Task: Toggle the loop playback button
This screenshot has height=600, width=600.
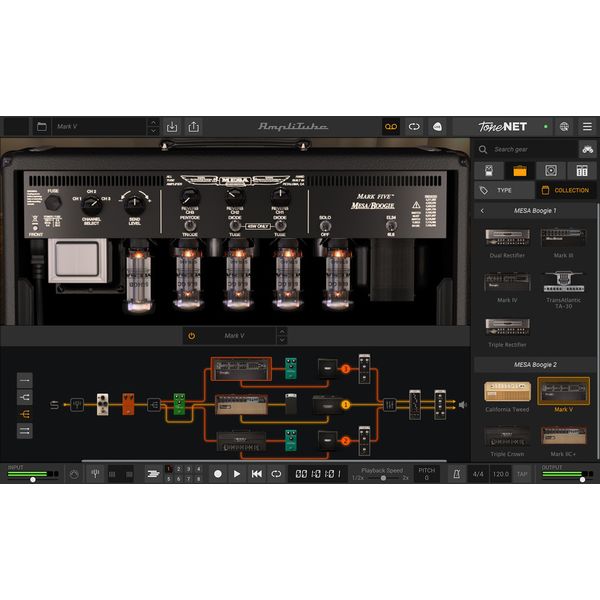Action: pyautogui.click(x=276, y=474)
